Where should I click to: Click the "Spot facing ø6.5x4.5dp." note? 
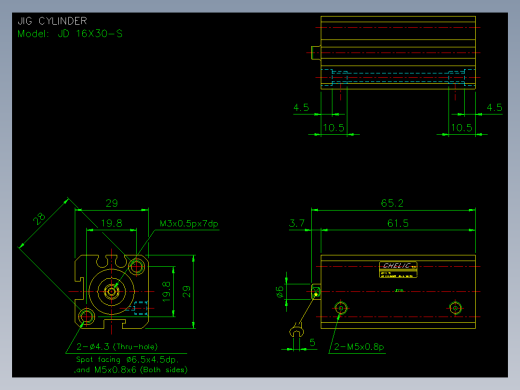pos(127,360)
